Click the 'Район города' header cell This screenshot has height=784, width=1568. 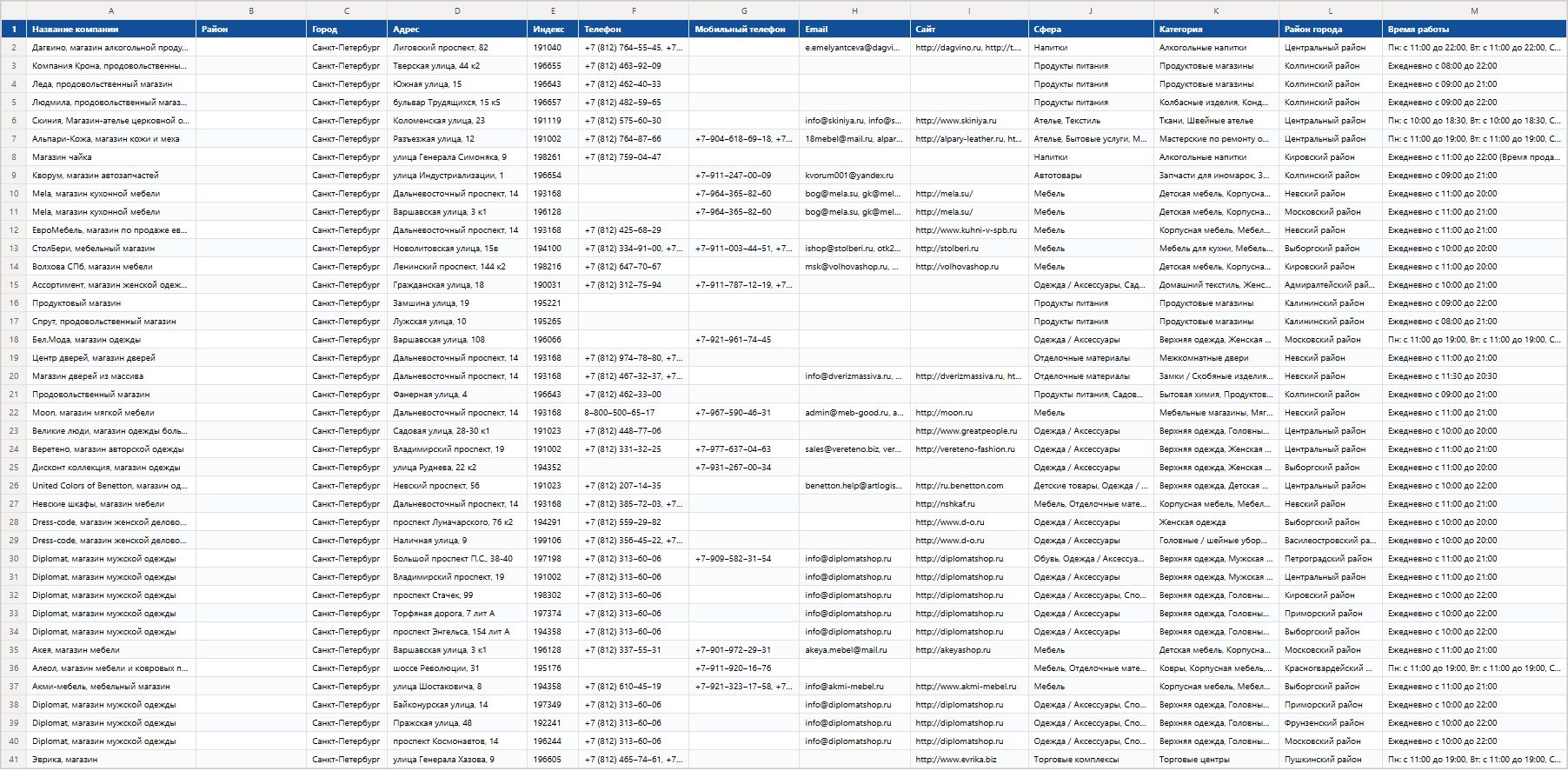(1331, 30)
